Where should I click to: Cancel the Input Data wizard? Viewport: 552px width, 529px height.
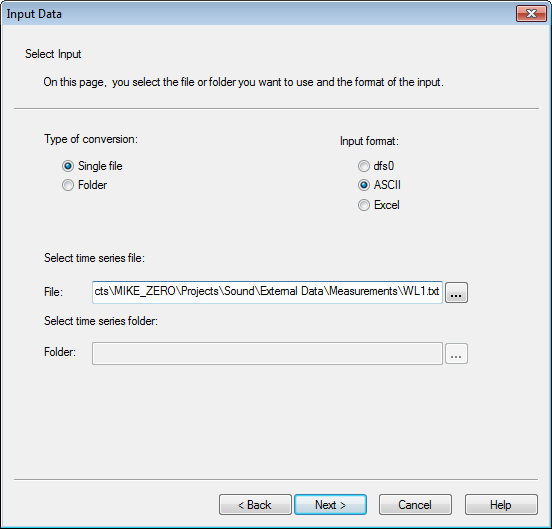(415, 505)
